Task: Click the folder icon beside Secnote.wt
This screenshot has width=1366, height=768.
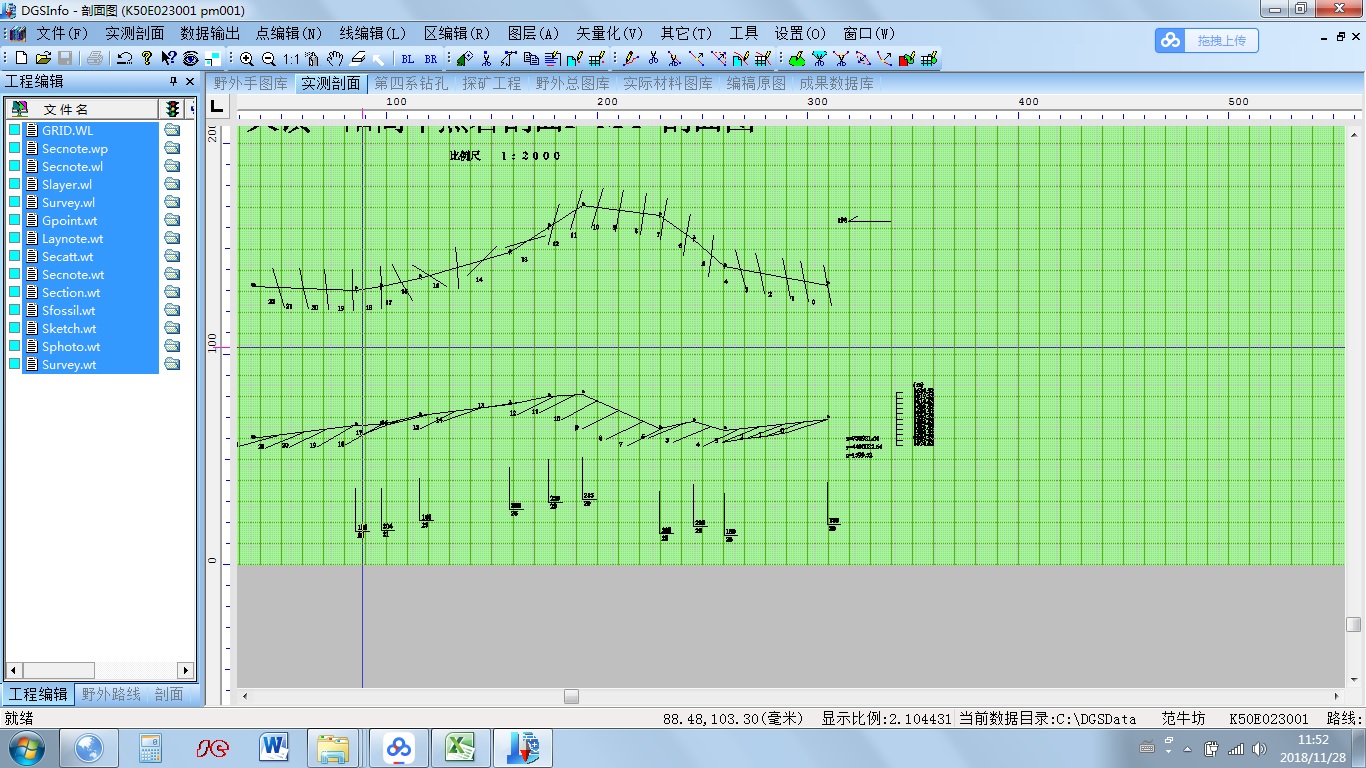Action: [x=172, y=274]
